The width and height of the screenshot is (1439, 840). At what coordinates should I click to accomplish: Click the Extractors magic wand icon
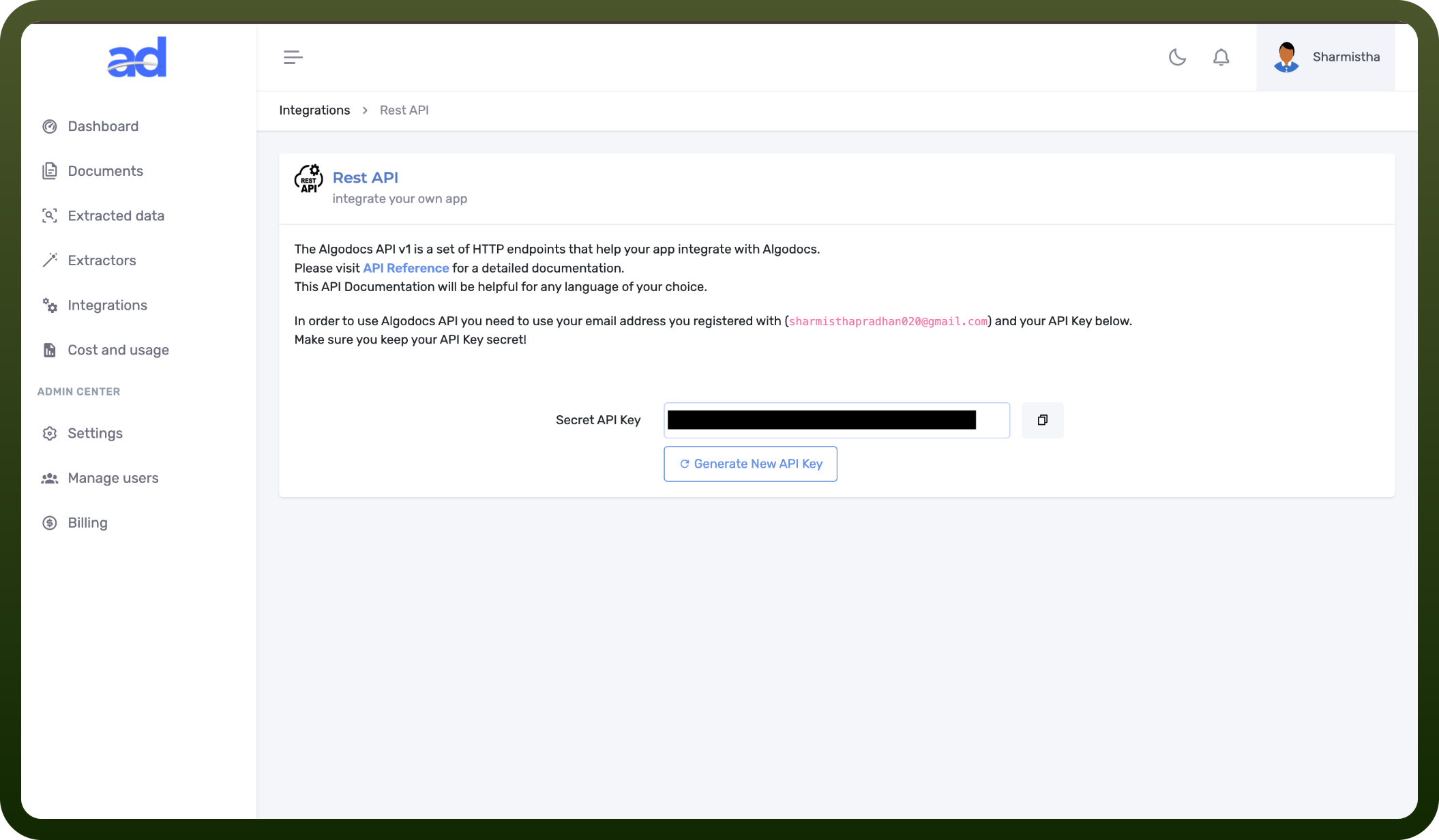pyautogui.click(x=50, y=260)
